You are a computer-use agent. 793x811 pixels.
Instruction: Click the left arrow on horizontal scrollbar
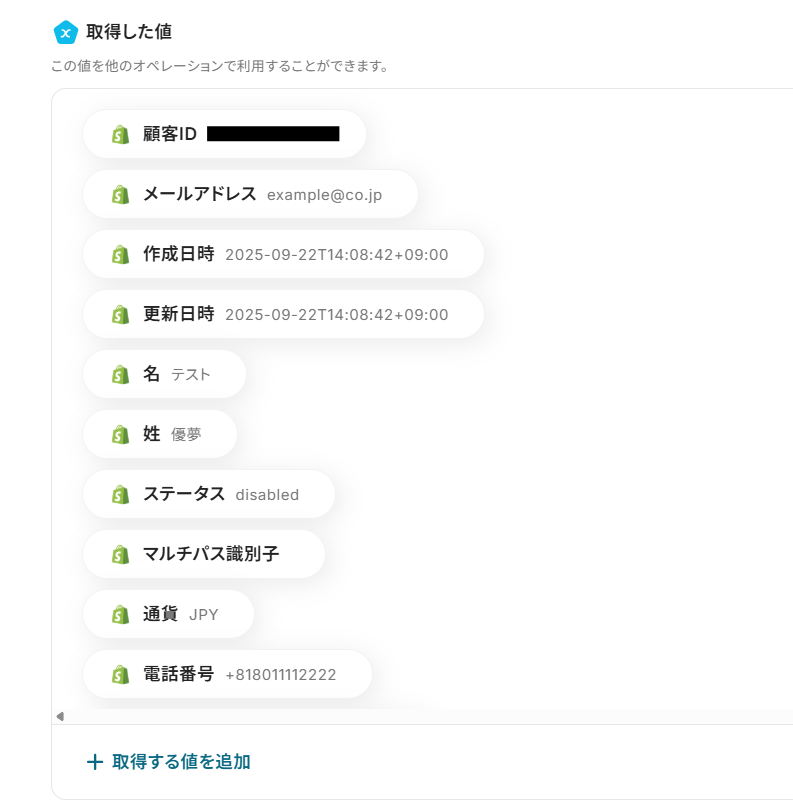coord(60,716)
